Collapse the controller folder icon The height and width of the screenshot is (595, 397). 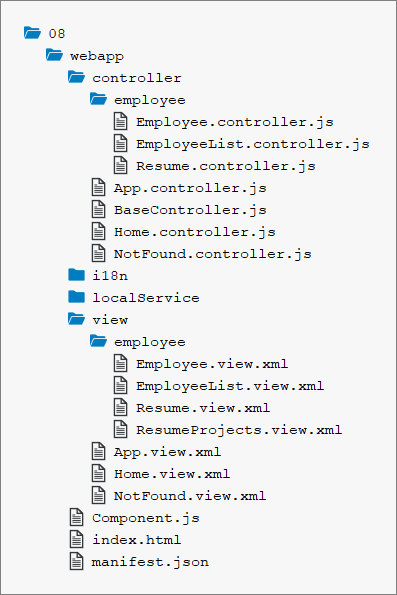76,77
